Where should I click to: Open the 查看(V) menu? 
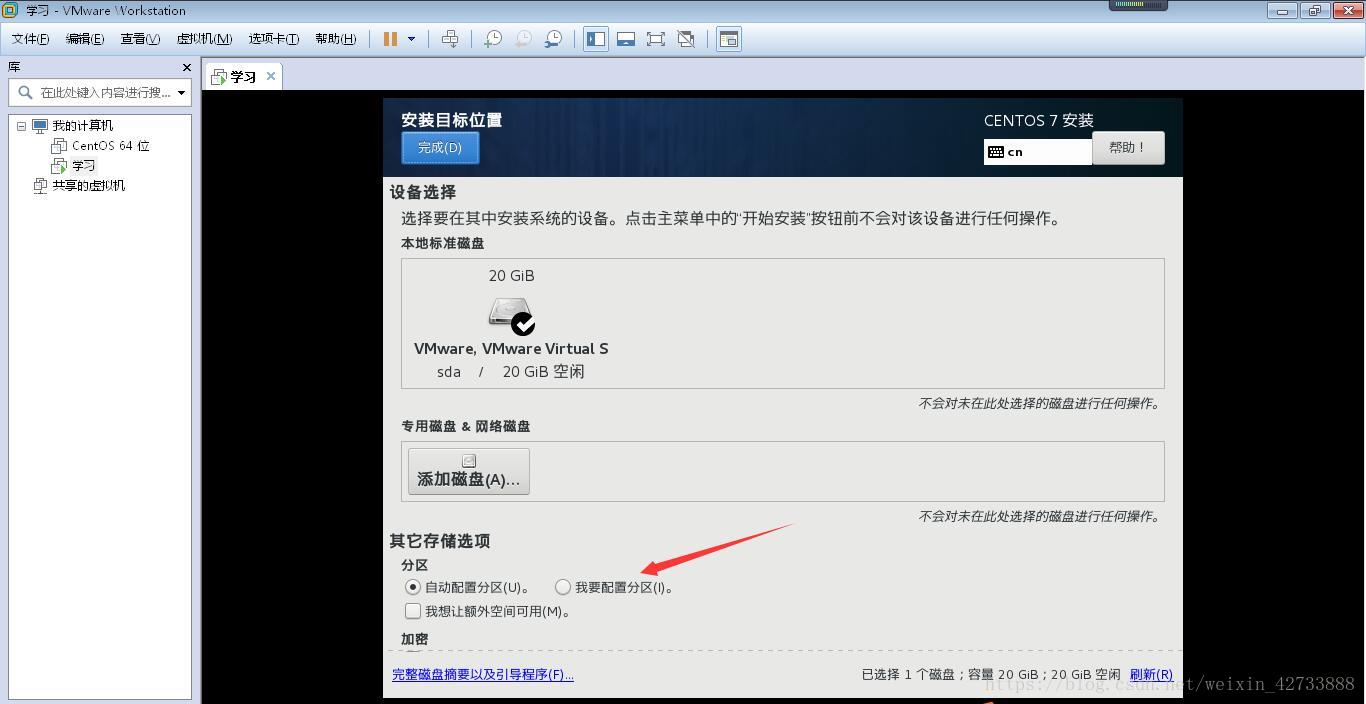pyautogui.click(x=140, y=39)
